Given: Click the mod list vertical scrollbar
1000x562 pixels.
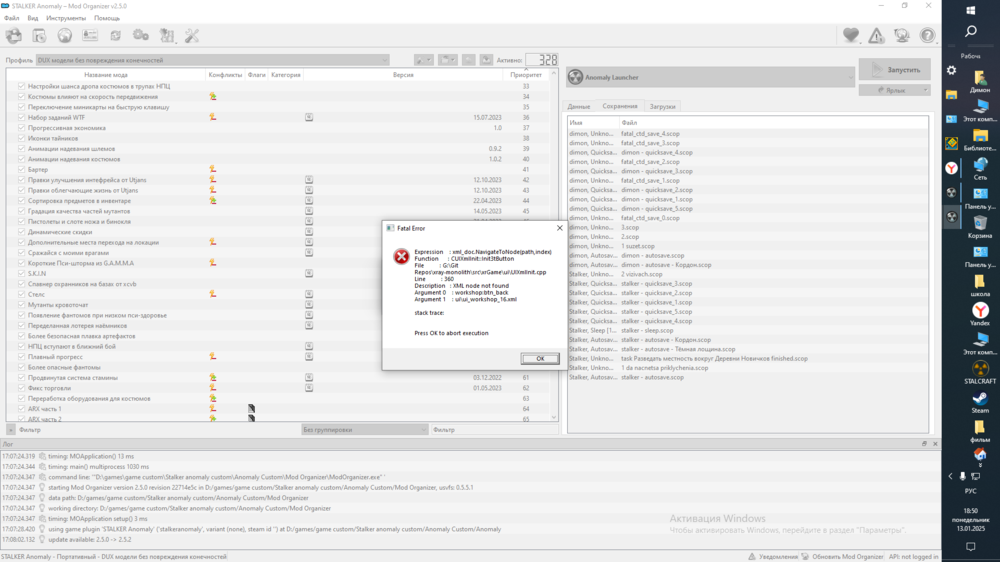Looking at the screenshot, I should (554, 246).
